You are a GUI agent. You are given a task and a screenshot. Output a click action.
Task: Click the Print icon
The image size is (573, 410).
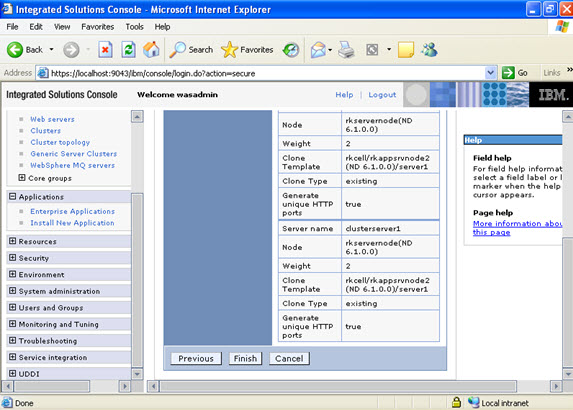point(346,50)
